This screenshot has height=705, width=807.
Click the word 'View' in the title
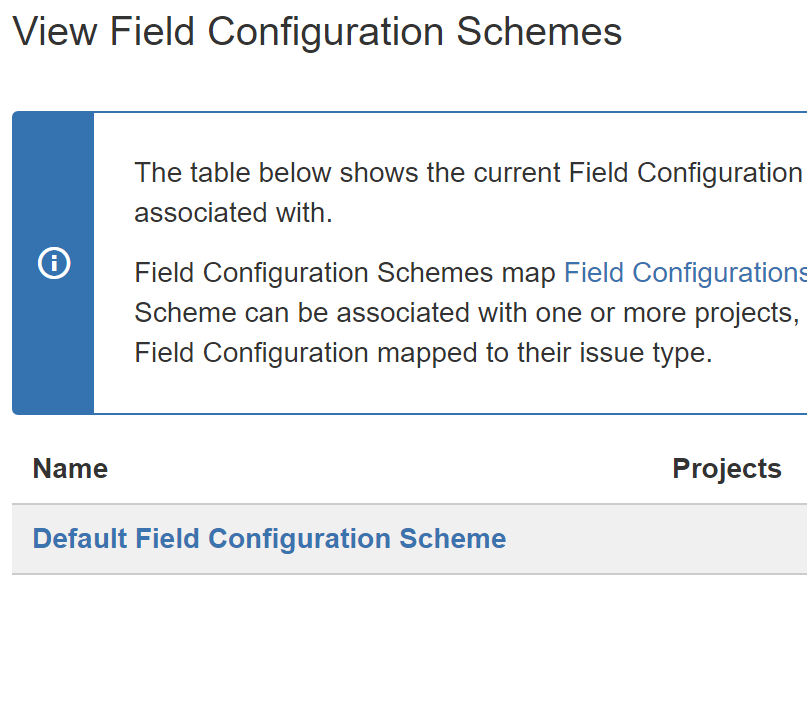[x=55, y=32]
